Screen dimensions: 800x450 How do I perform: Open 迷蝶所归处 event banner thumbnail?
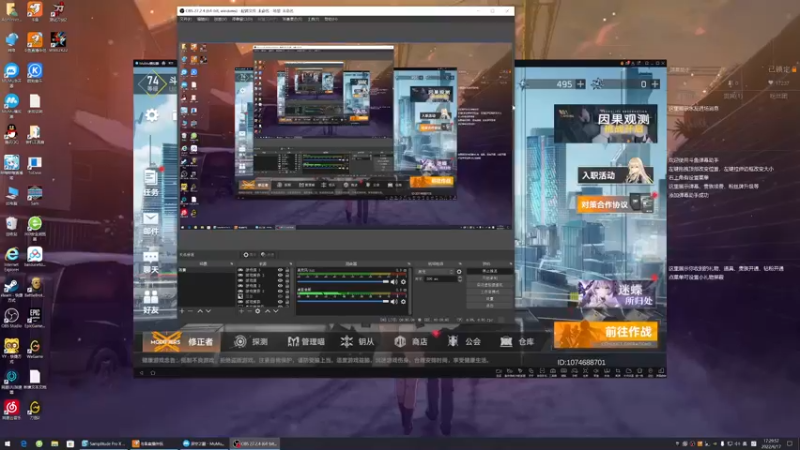pos(616,294)
